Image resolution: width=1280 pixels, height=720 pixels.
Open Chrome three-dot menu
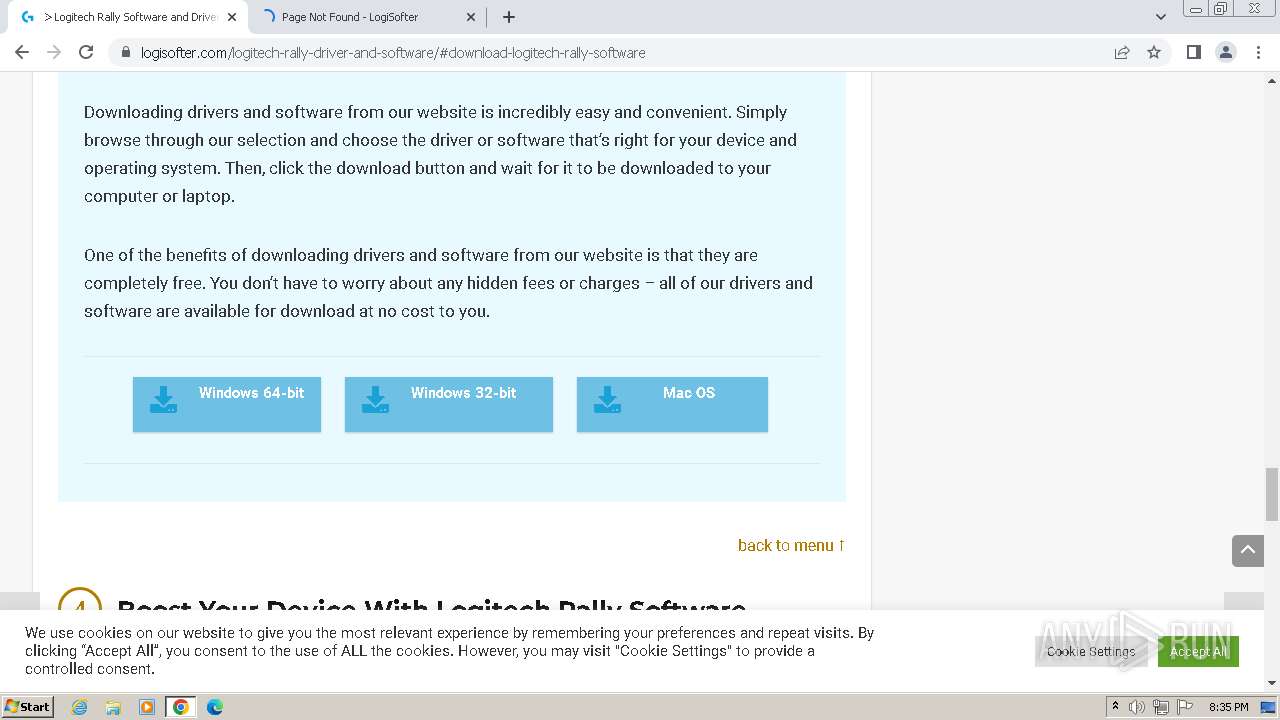(1258, 52)
